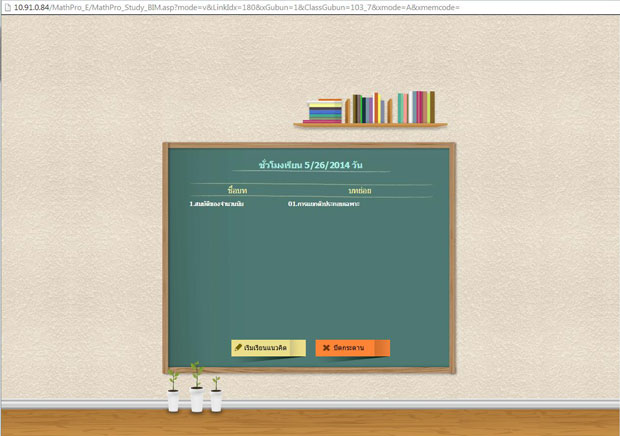Click the rightmost potted plant

pos(216,392)
